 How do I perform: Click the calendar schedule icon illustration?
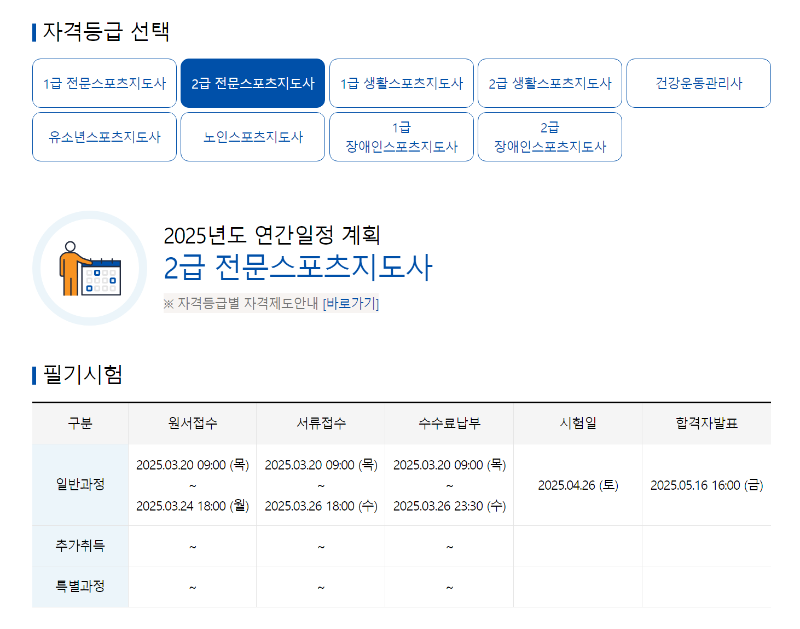click(x=90, y=268)
